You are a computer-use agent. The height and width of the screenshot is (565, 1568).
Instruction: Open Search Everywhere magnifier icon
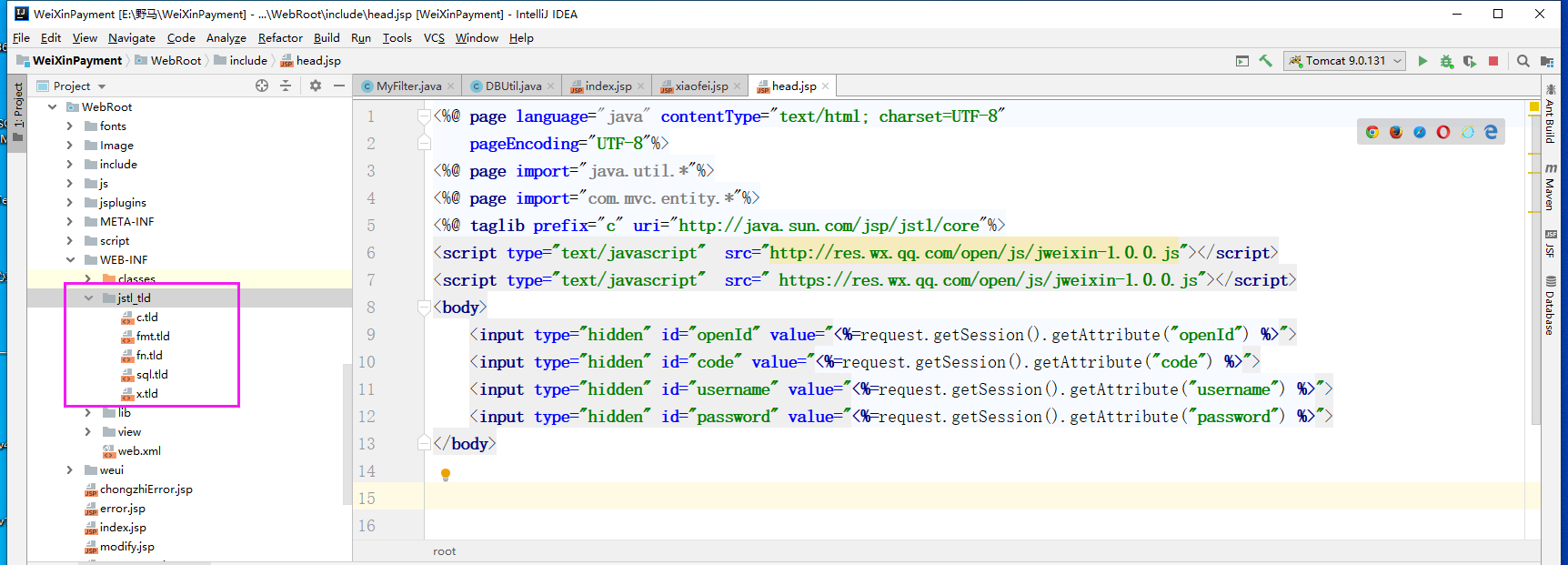tap(1523, 61)
